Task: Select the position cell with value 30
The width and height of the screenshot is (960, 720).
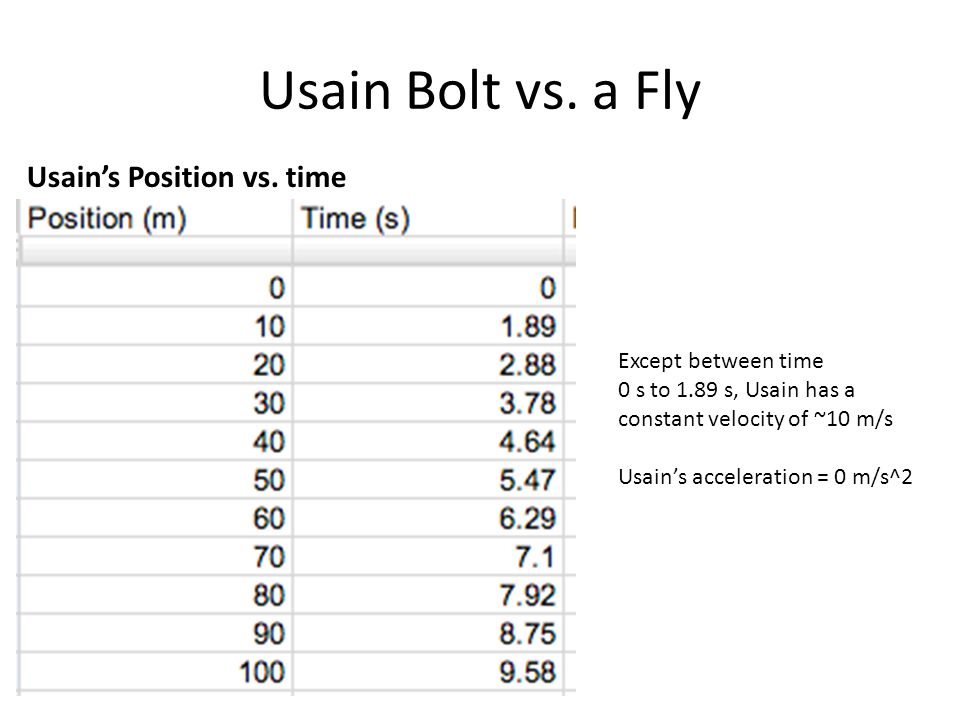Action: coord(156,403)
